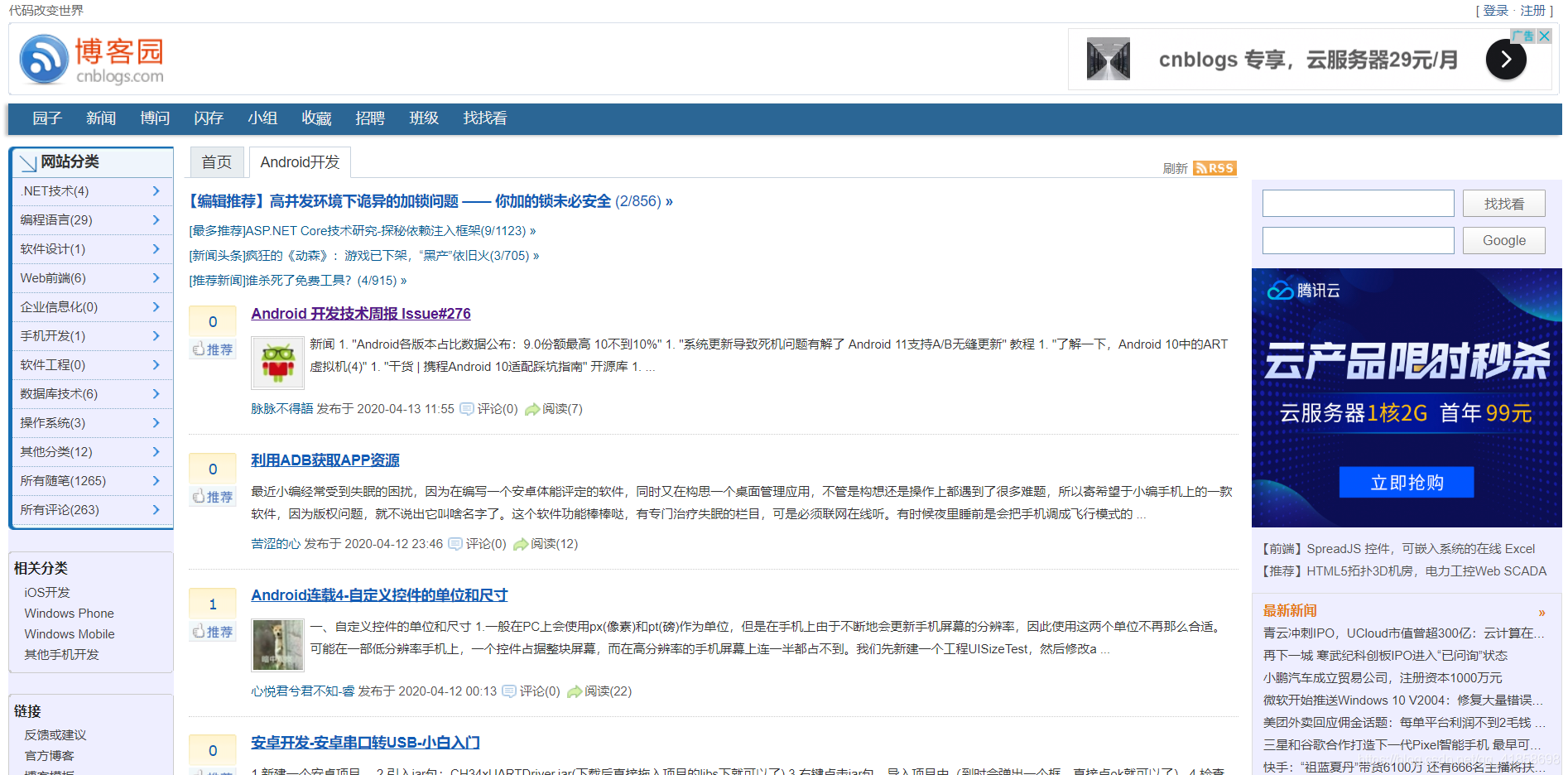Screen dimensions: 1568x775
Task: Expand the 所有随笔 category
Action: tap(156, 480)
